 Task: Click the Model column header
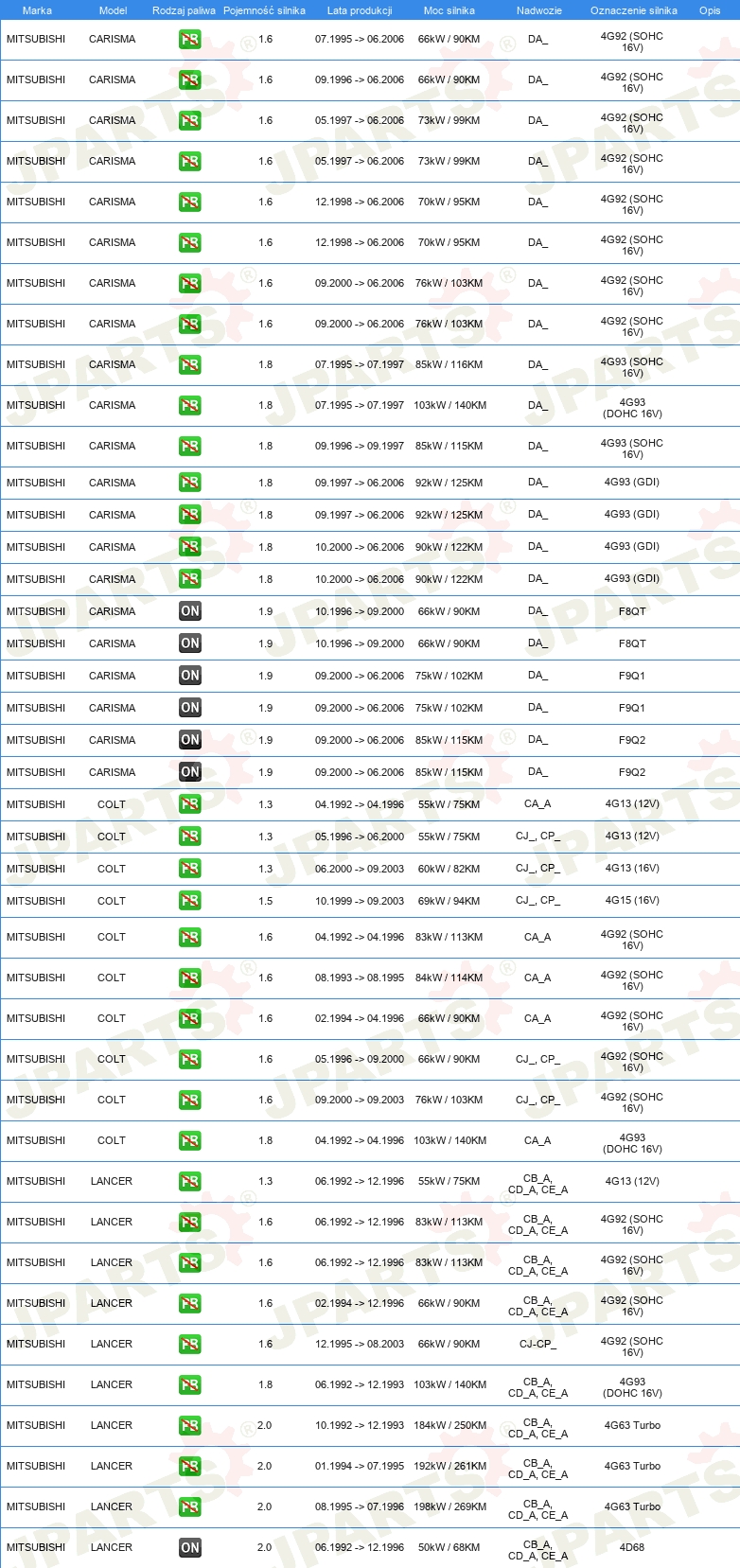click(114, 10)
